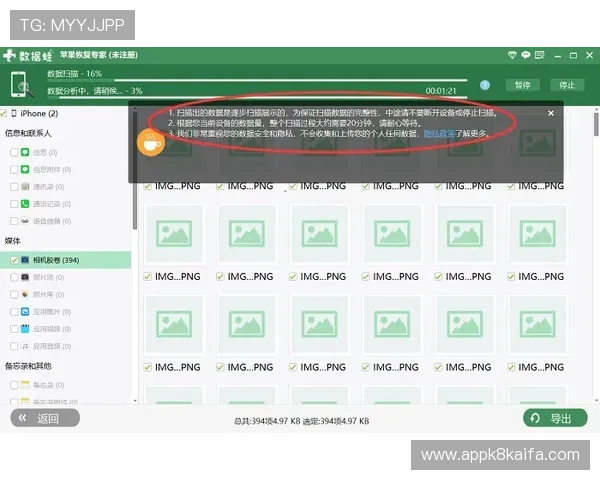Click the 停止 stop button
This screenshot has height=480, width=600.
coord(567,85)
